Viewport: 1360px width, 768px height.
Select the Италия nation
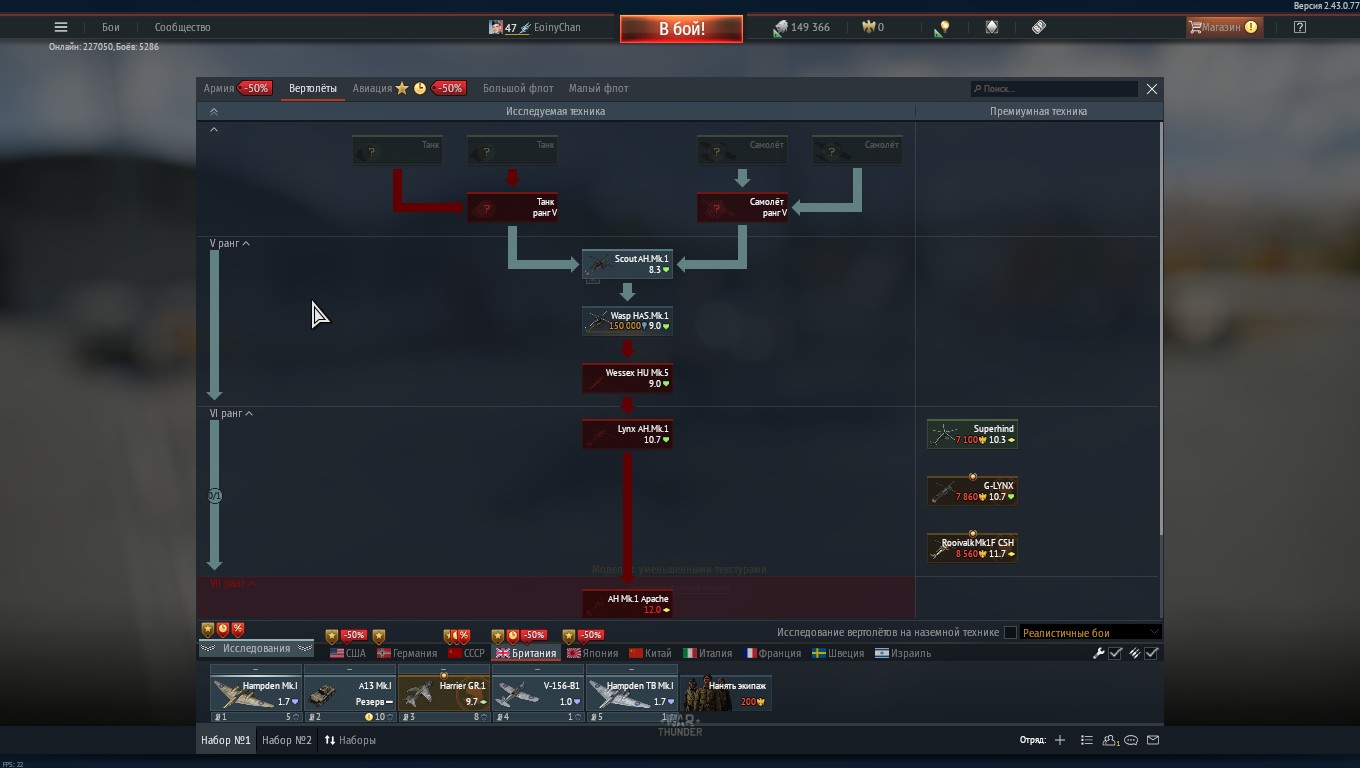(x=708, y=653)
